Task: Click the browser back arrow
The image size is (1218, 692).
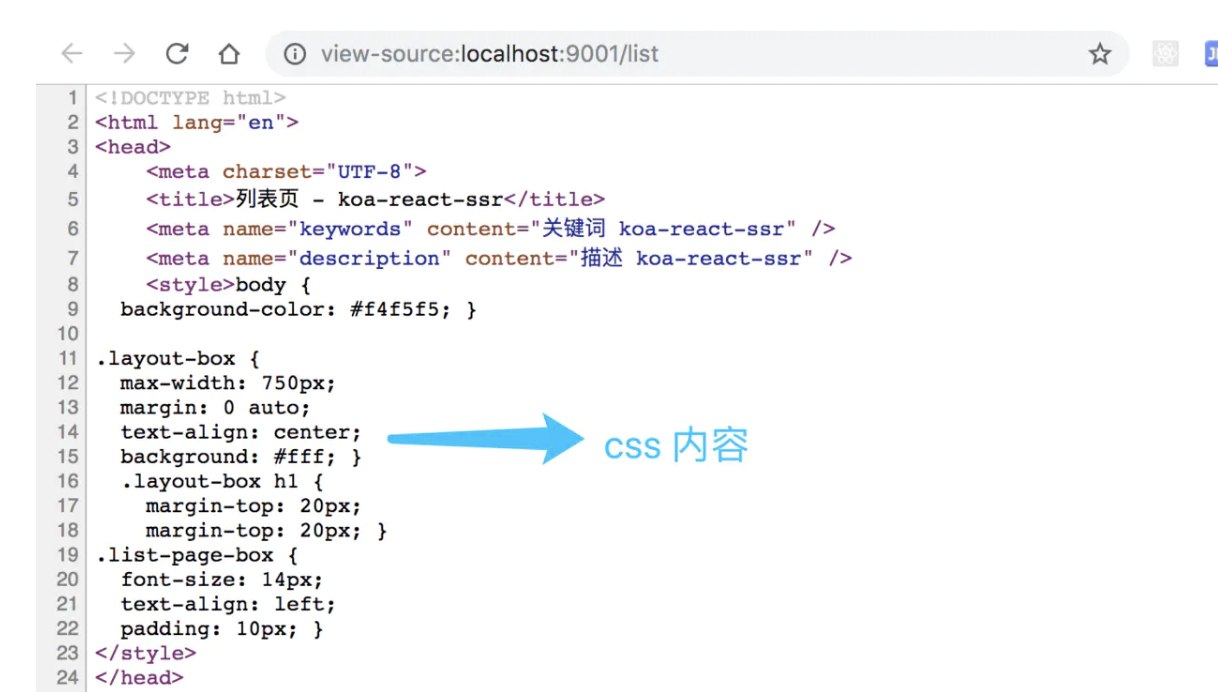Action: pos(72,54)
